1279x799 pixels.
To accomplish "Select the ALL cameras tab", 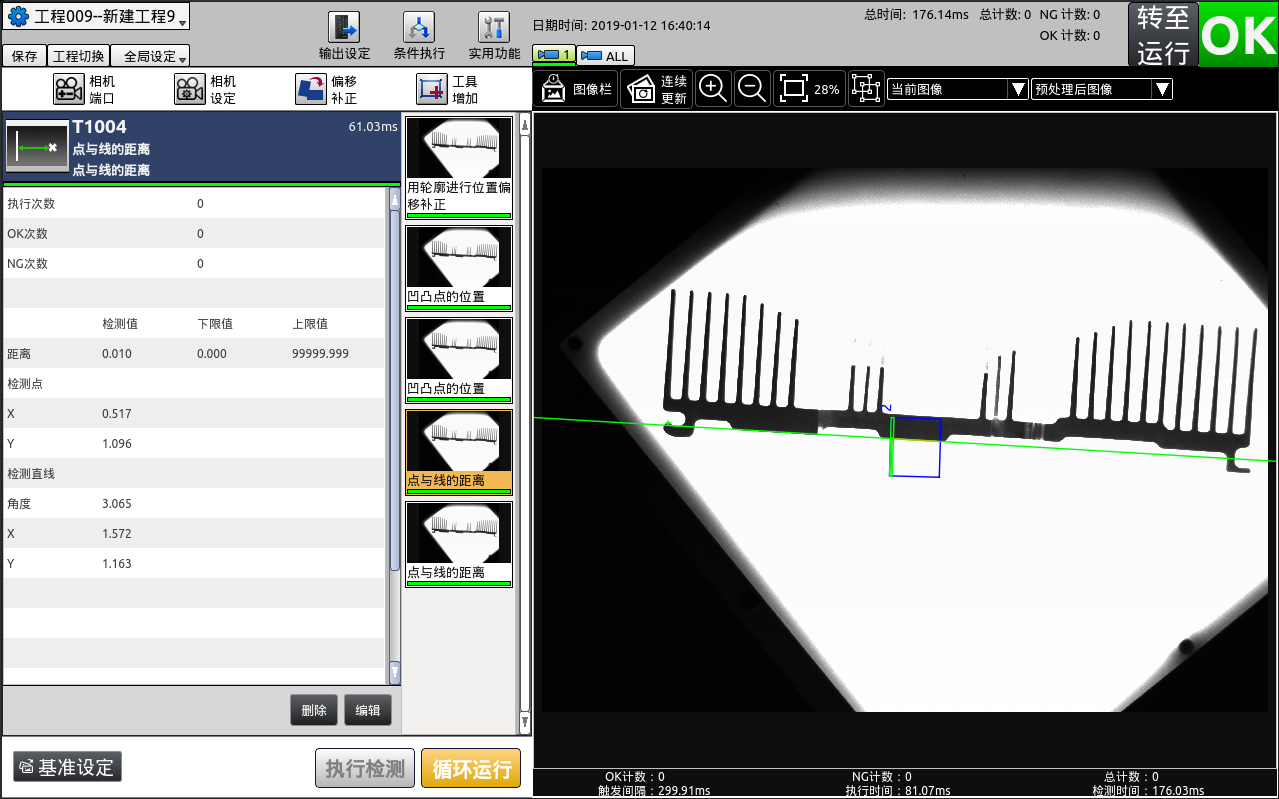I will (605, 56).
